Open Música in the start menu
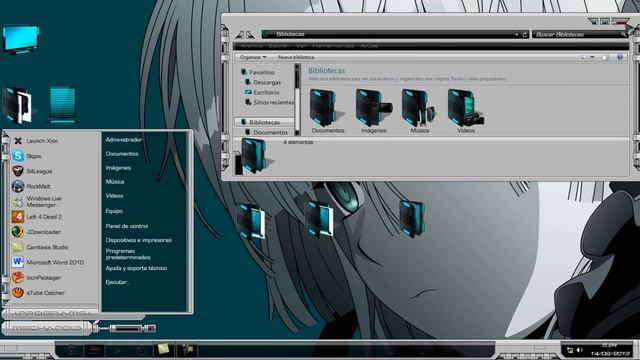 pos(115,182)
